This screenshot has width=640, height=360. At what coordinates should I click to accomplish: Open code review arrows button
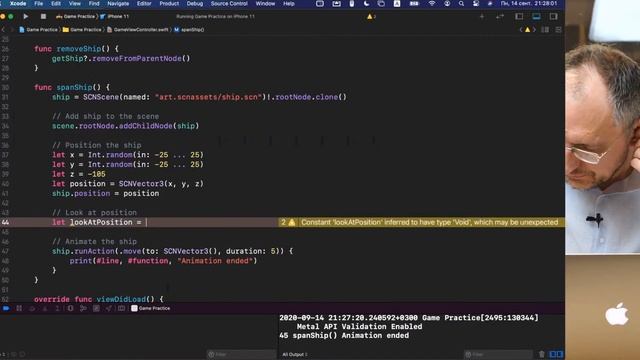pos(500,16)
